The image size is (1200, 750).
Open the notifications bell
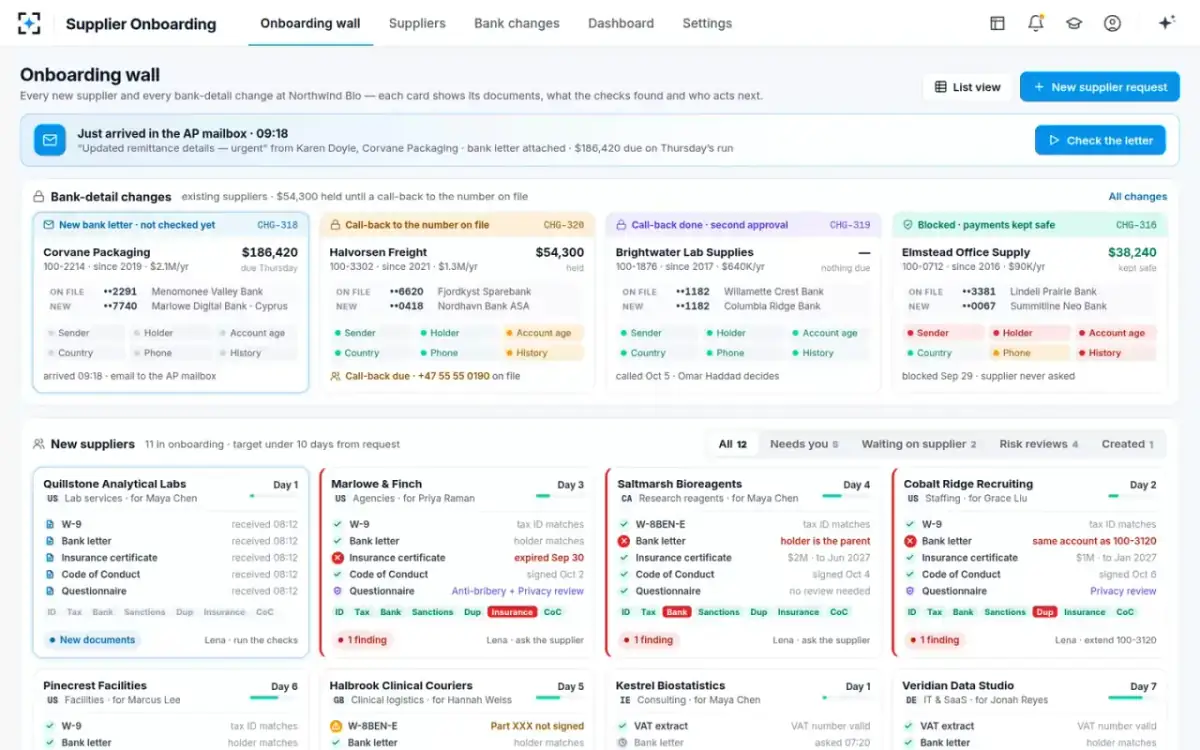tap(1036, 23)
